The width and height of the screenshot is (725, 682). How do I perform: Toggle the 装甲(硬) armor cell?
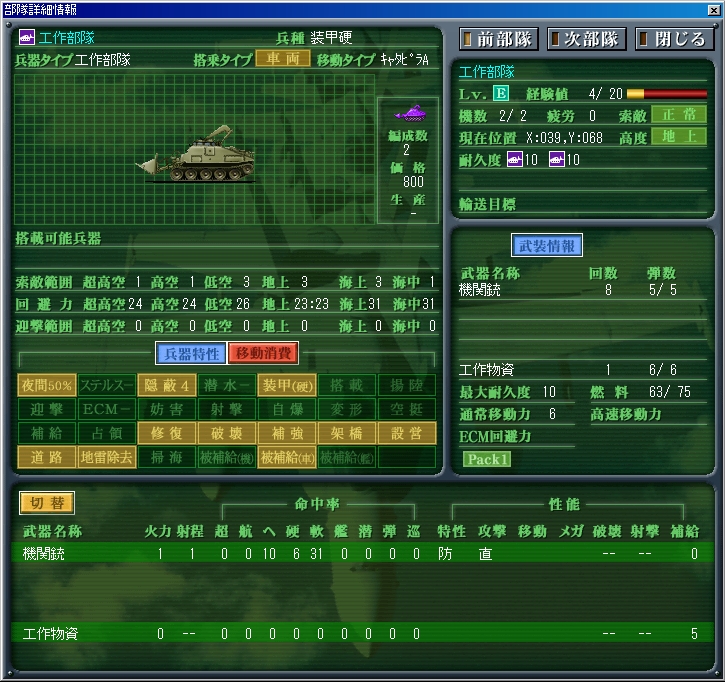click(x=286, y=385)
